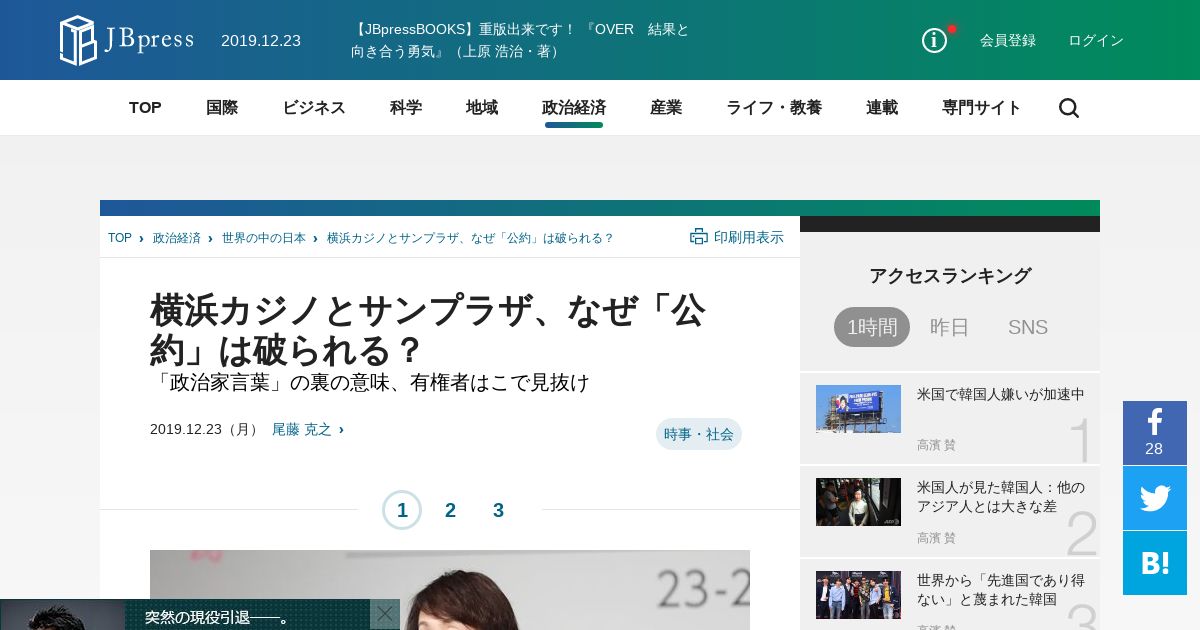Bookmark article on Hatena B!
This screenshot has width=1200, height=630.
pos(1155,563)
